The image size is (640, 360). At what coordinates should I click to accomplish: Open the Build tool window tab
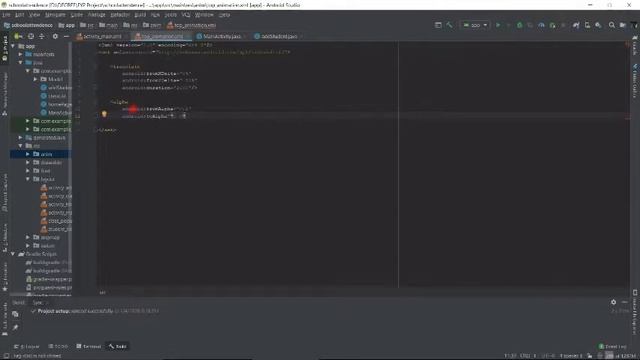(x=118, y=347)
